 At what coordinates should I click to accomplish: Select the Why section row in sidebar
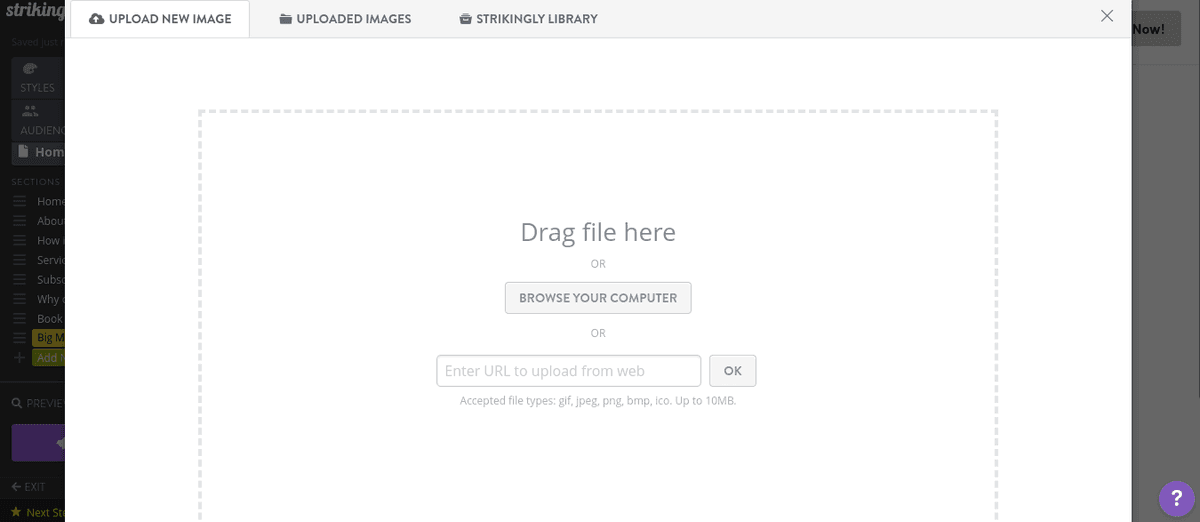(38, 299)
